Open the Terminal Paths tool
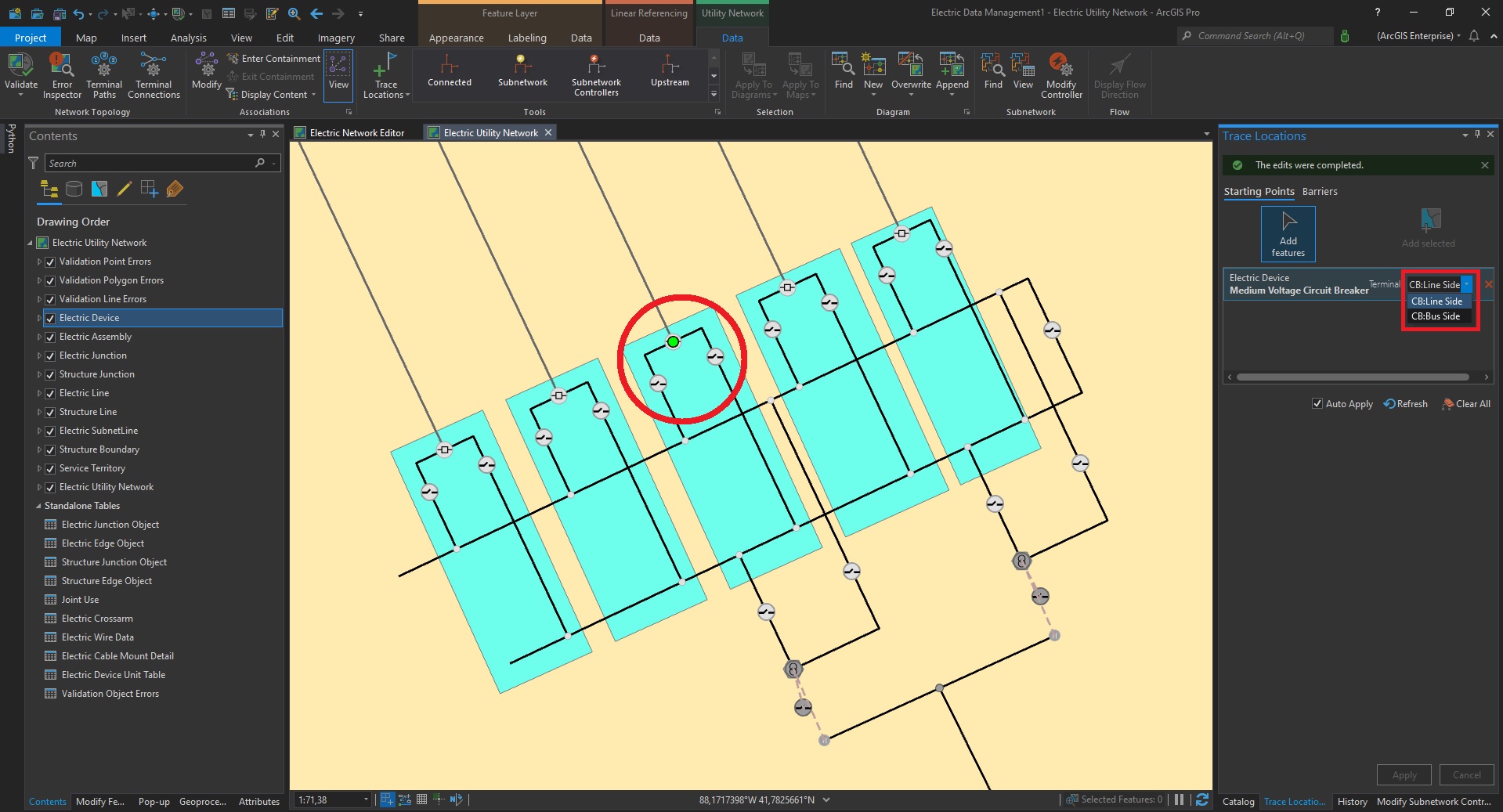This screenshot has height=812, width=1503. pyautogui.click(x=104, y=75)
